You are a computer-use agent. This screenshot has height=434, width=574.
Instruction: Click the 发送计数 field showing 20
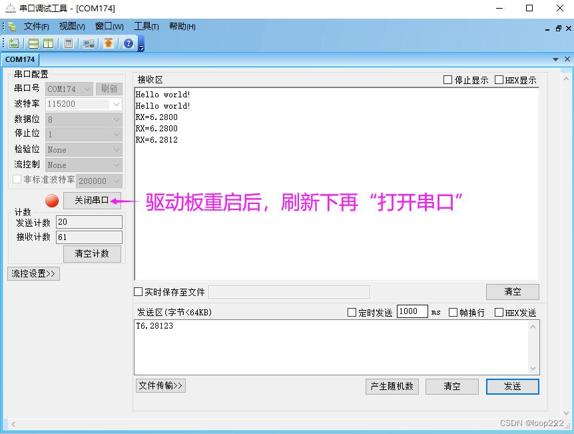[x=89, y=222]
